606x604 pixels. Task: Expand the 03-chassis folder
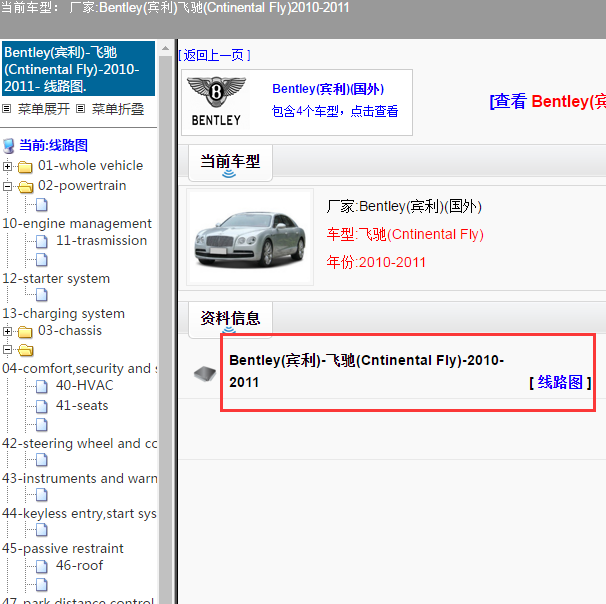[x=7, y=332]
